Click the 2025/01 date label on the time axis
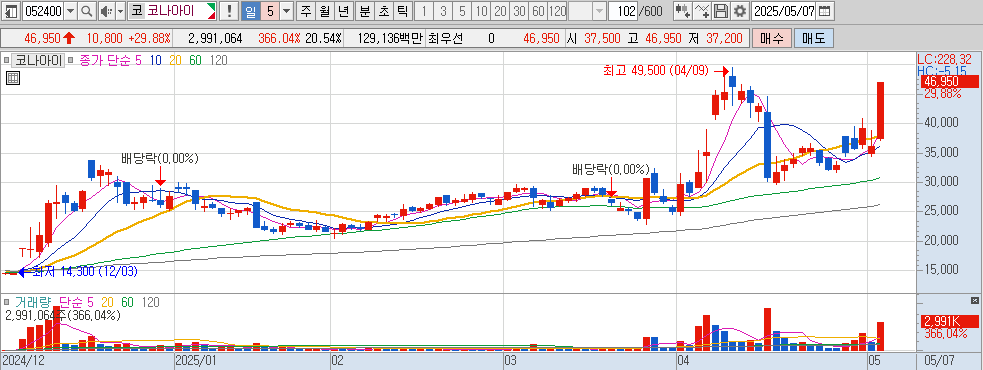The image size is (983, 370). coord(196,361)
